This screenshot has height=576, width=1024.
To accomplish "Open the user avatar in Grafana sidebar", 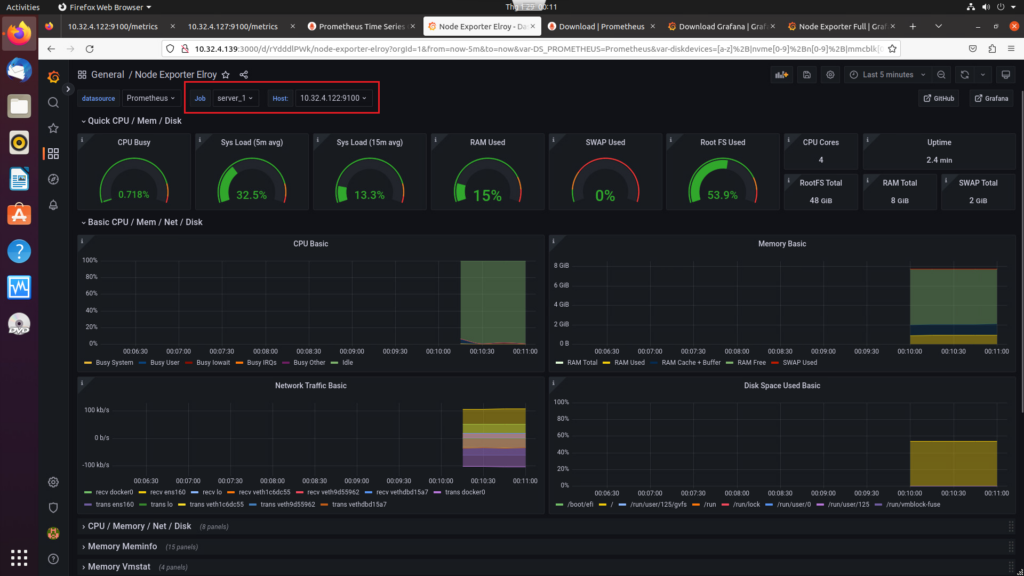I will pos(54,533).
